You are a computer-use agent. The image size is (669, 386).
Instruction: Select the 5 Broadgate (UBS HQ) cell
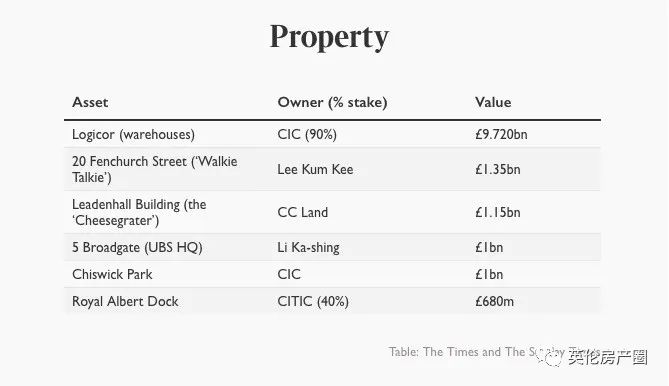tap(137, 247)
